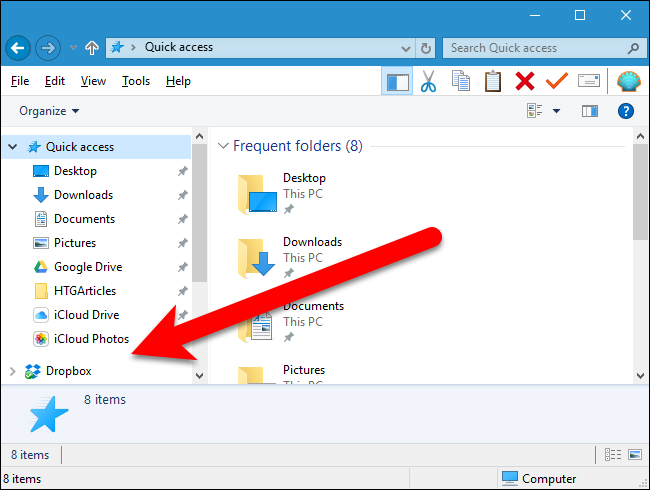Open the Help menu
The image size is (650, 490).
(178, 81)
